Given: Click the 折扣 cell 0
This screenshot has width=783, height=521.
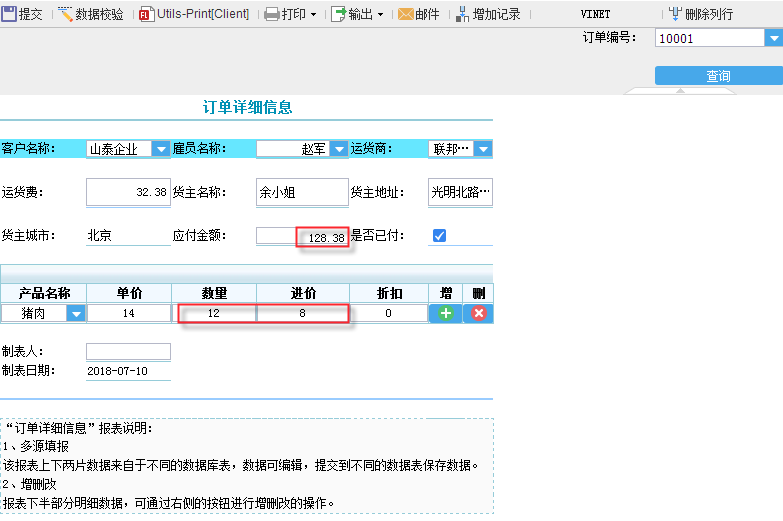Looking at the screenshot, I should coord(389,313).
